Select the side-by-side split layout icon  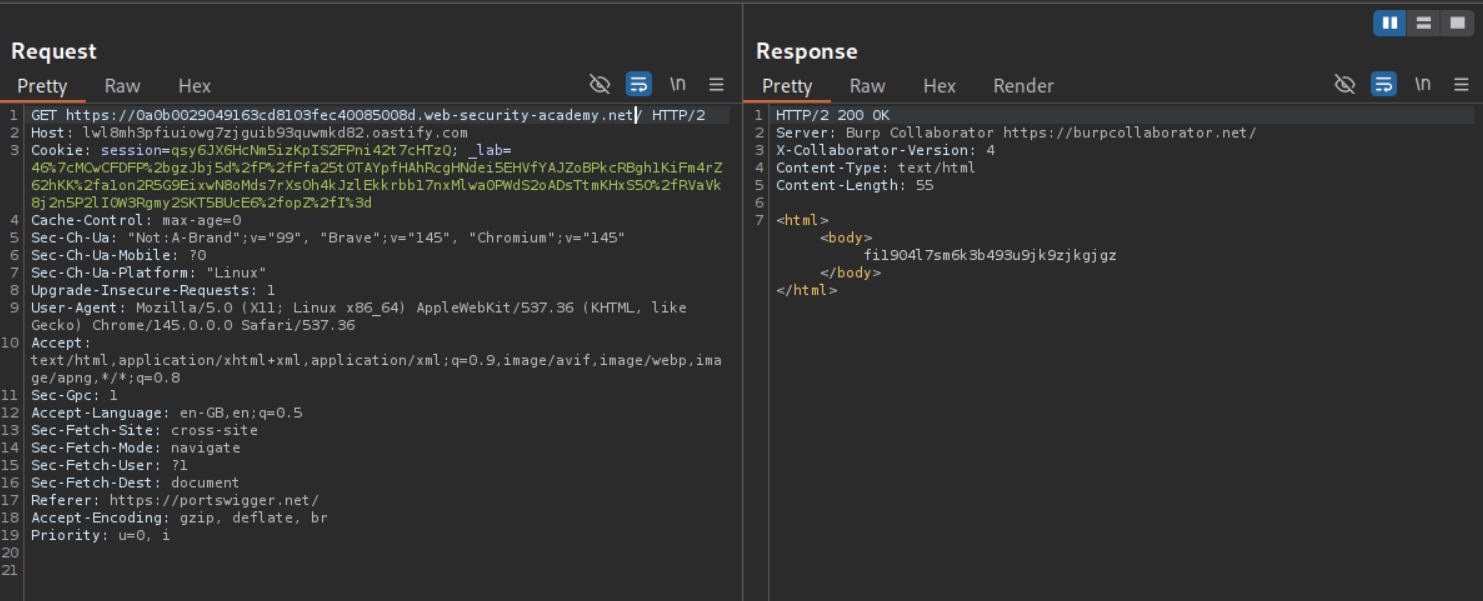[x=1390, y=23]
